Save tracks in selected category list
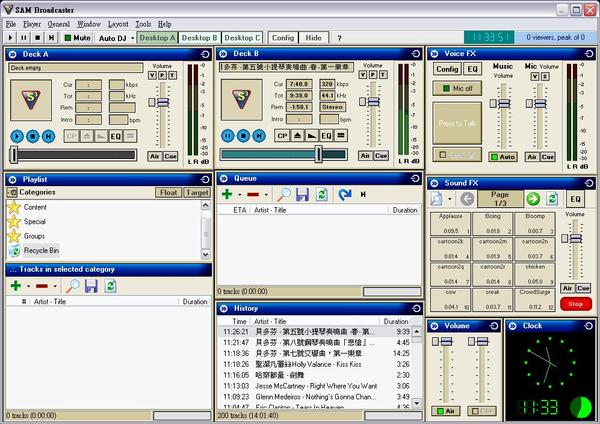 [x=91, y=286]
